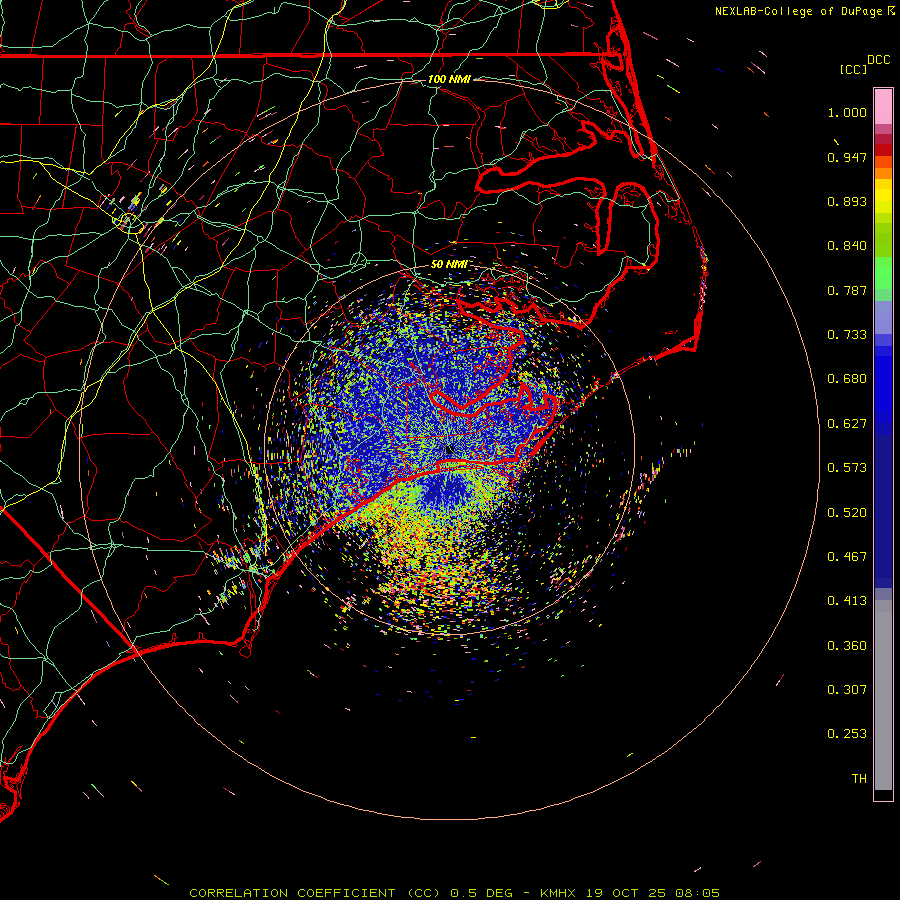Select the 0.893 legend value
Image resolution: width=900 pixels, height=900 pixels.
(x=847, y=201)
